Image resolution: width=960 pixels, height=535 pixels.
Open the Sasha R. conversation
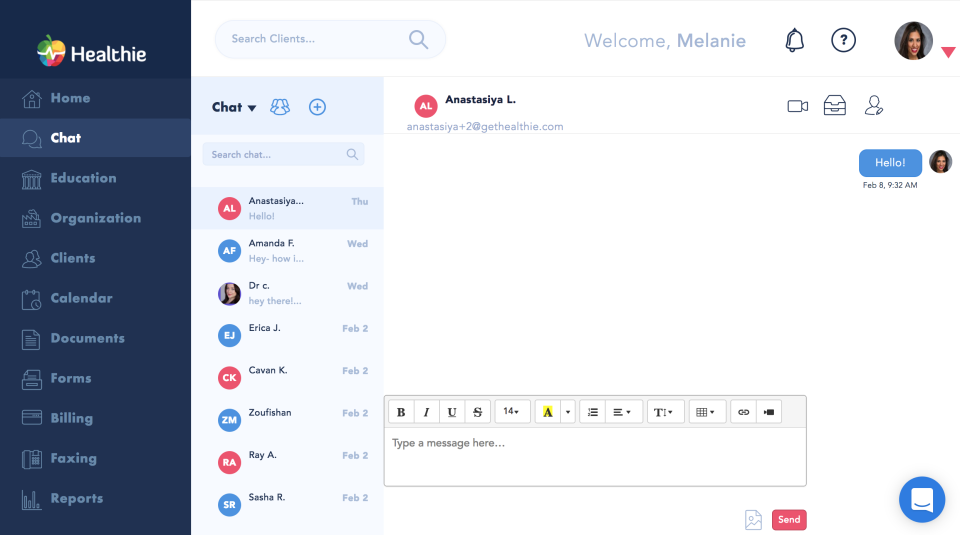pos(287,504)
